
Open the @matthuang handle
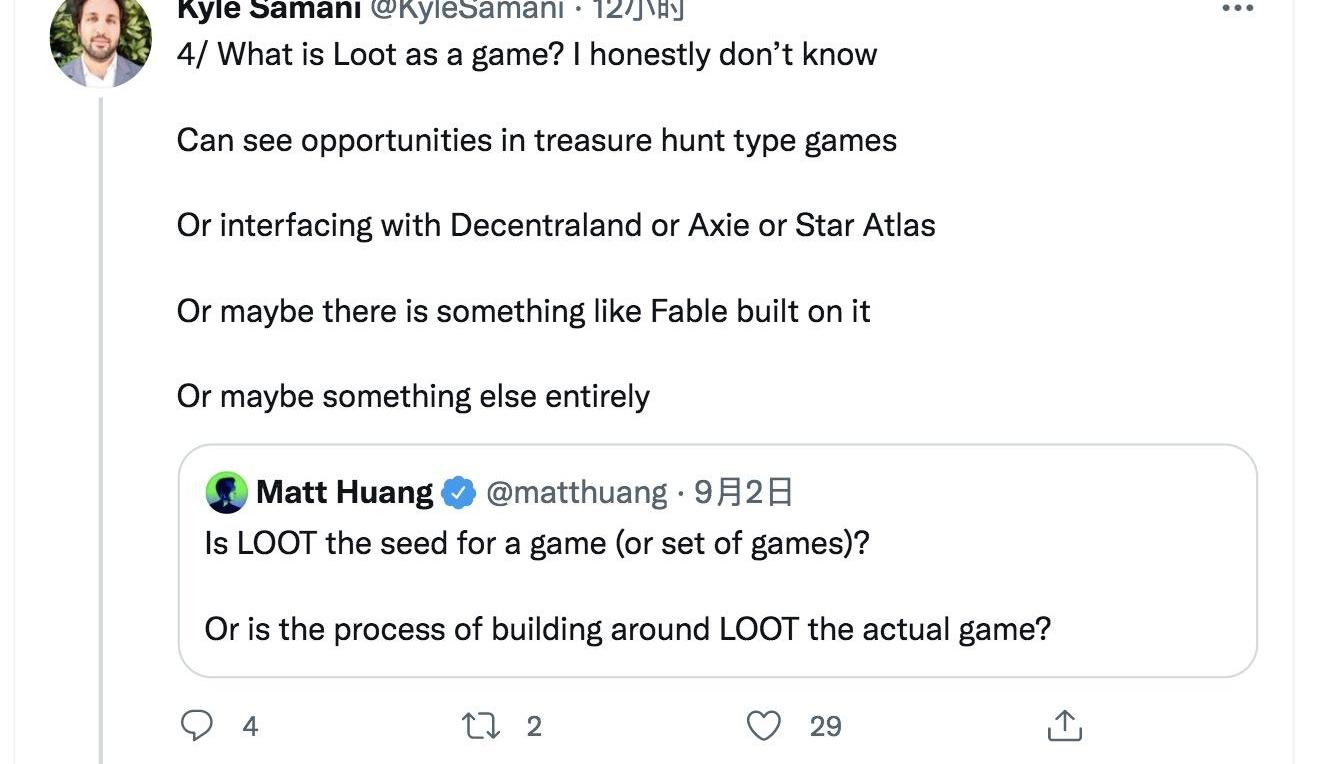pos(576,492)
